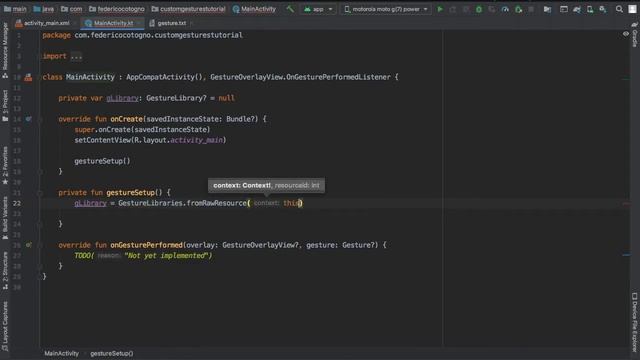Viewport: 640px width, 360px height.
Task: Select the MainActivity.kt editor tab
Action: tap(113, 23)
